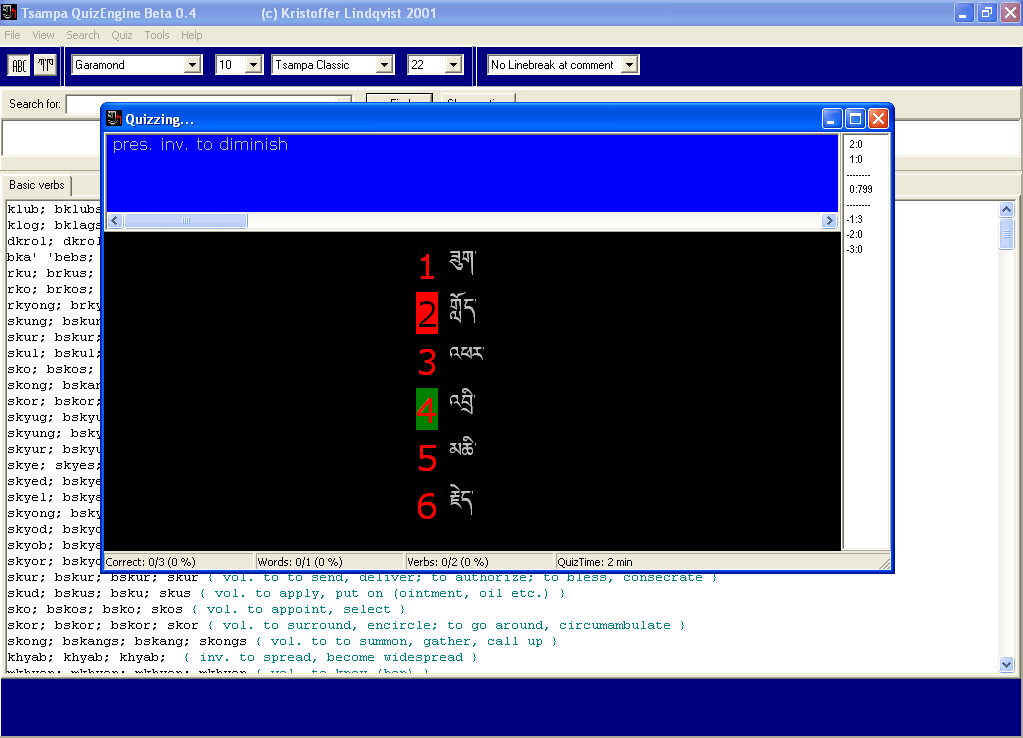
Task: Choose quiz answer number 2 highlighted red
Action: (x=427, y=314)
